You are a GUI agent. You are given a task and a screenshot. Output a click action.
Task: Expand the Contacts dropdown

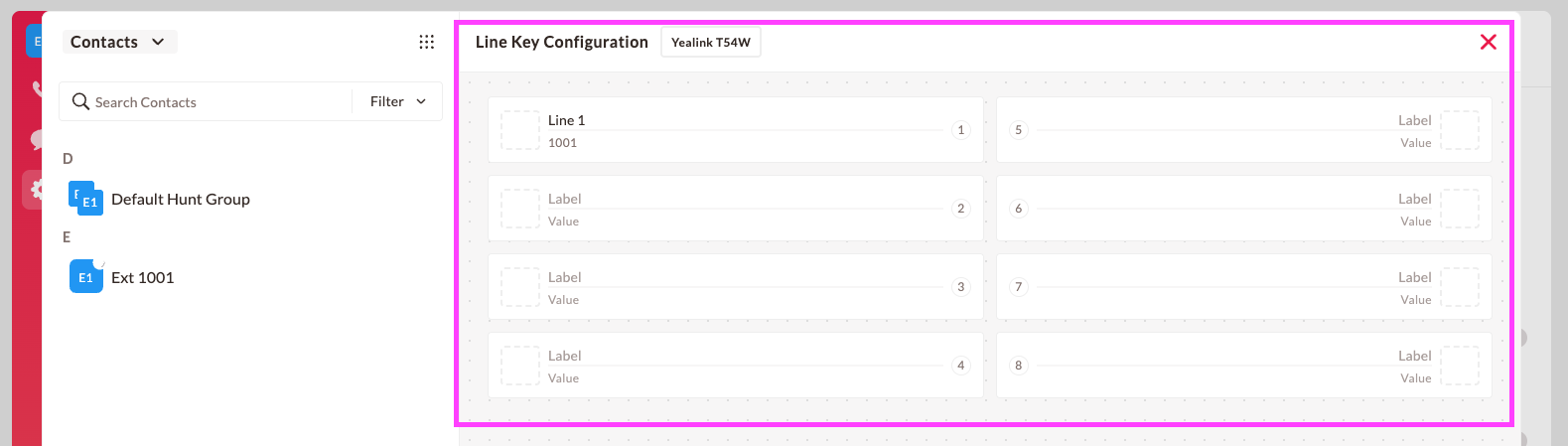point(119,42)
